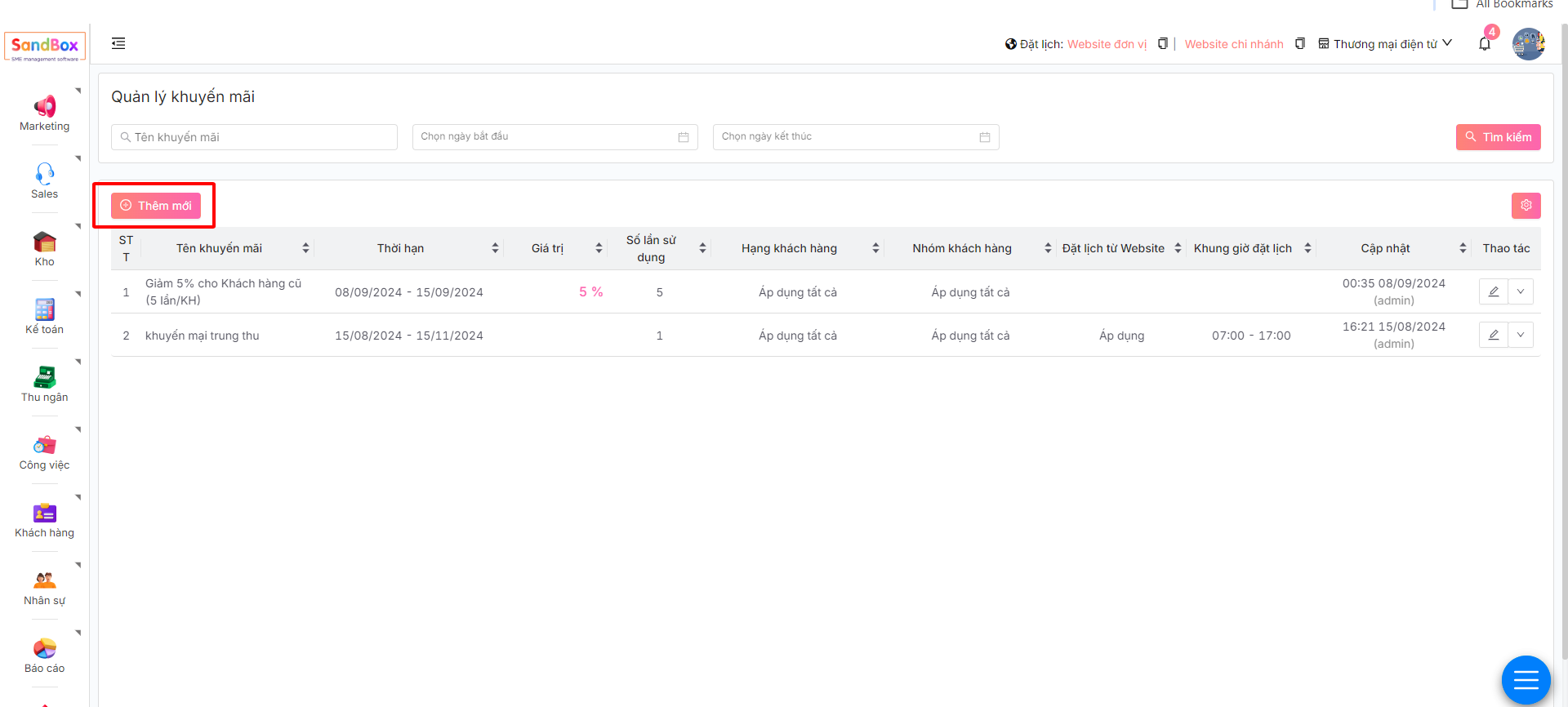Open the Website chi nhánh link
Image resolution: width=1568 pixels, height=707 pixels.
[x=1233, y=44]
